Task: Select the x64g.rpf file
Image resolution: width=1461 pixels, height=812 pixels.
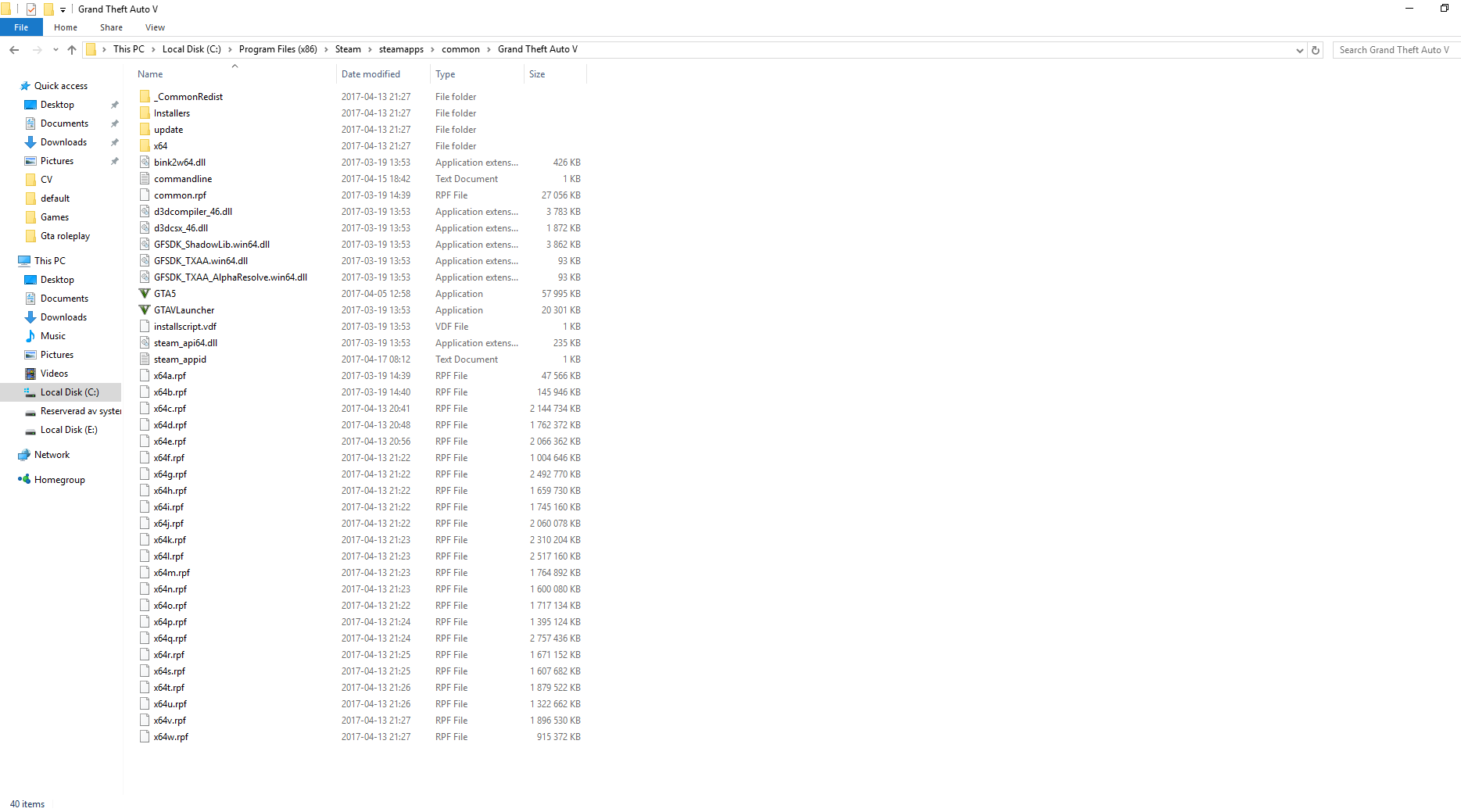Action: click(170, 474)
